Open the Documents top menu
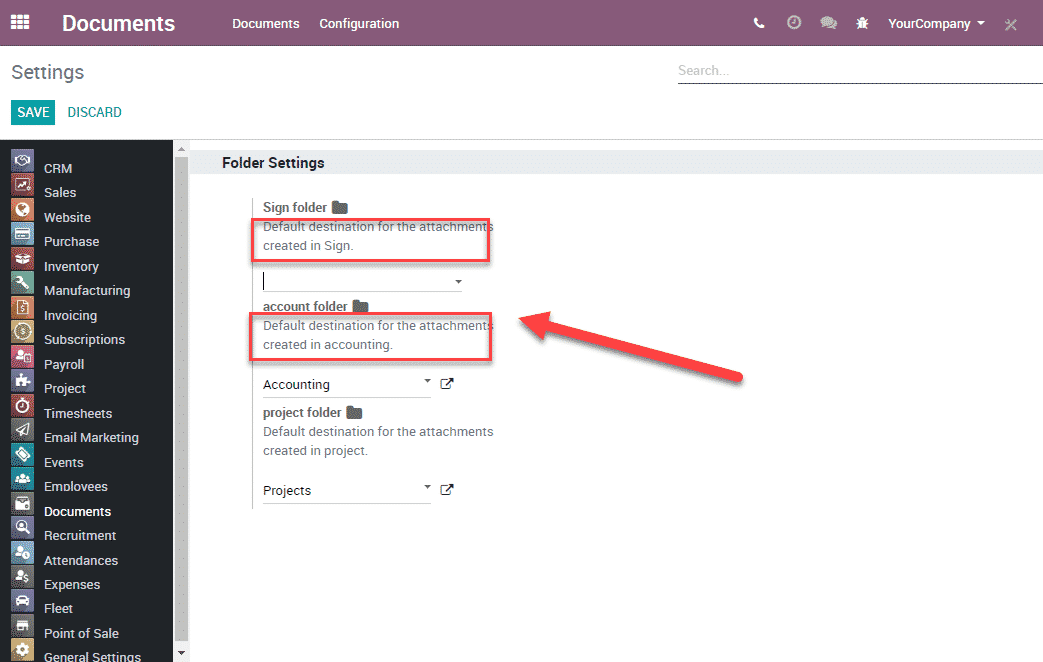The width and height of the screenshot is (1043, 662). point(265,23)
